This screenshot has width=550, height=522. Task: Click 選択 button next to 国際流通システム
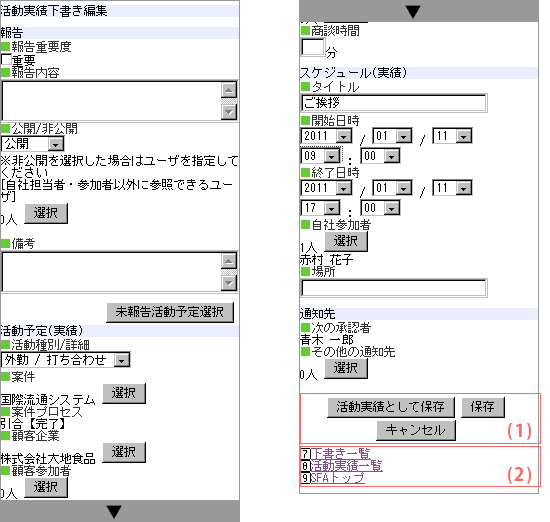[124, 394]
